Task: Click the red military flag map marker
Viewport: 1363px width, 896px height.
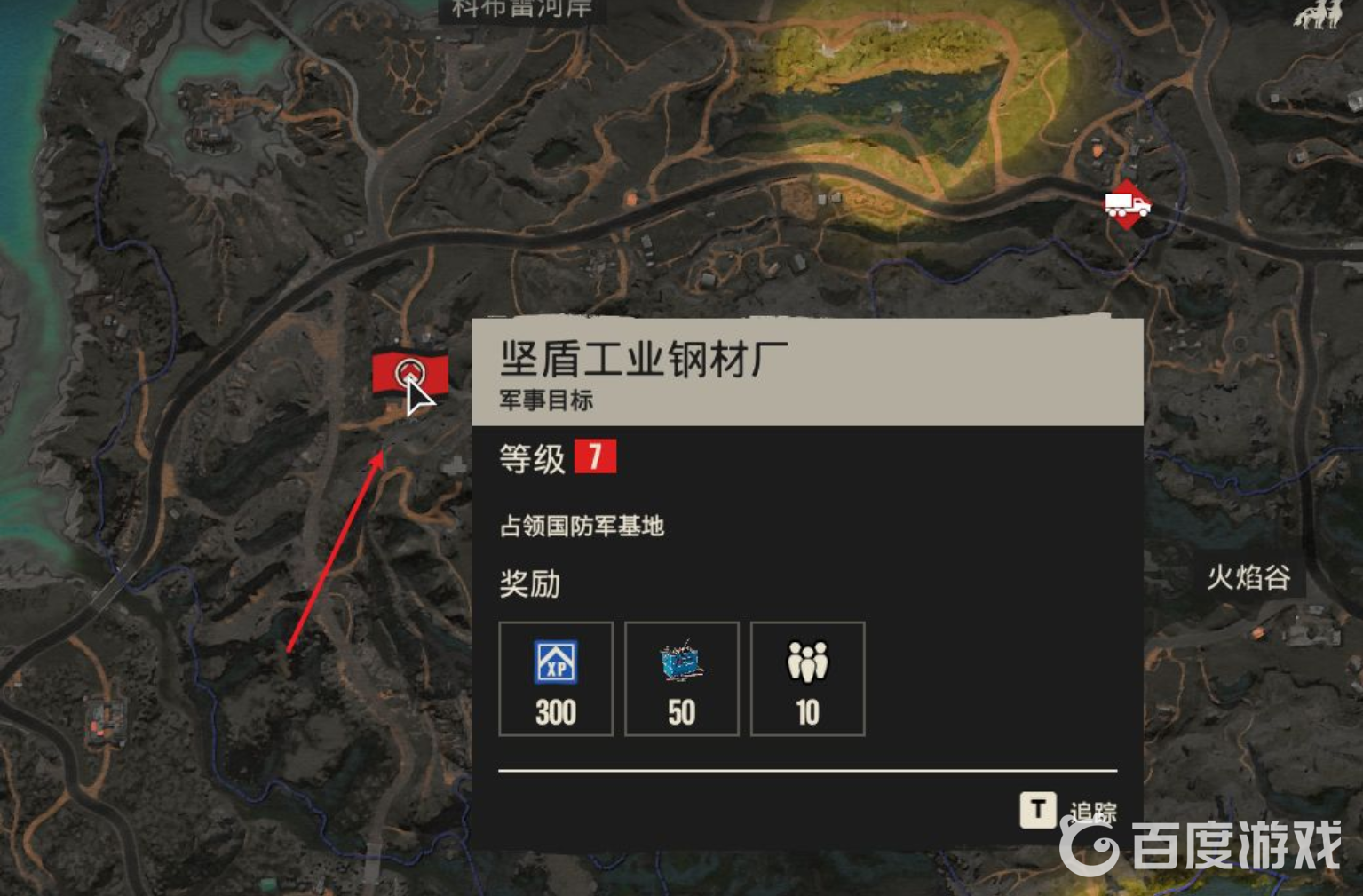Action: [x=409, y=373]
